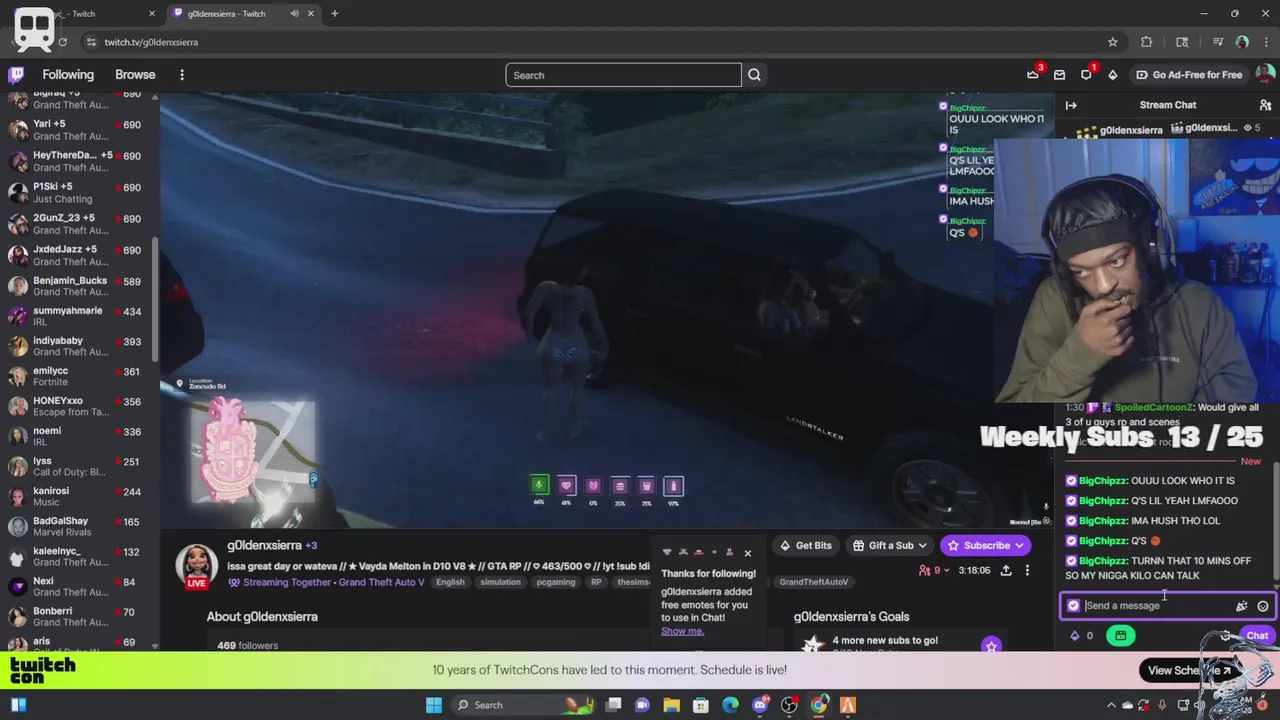1280x720 pixels.
Task: Open the whispers envelope icon
Action: click(x=1059, y=75)
